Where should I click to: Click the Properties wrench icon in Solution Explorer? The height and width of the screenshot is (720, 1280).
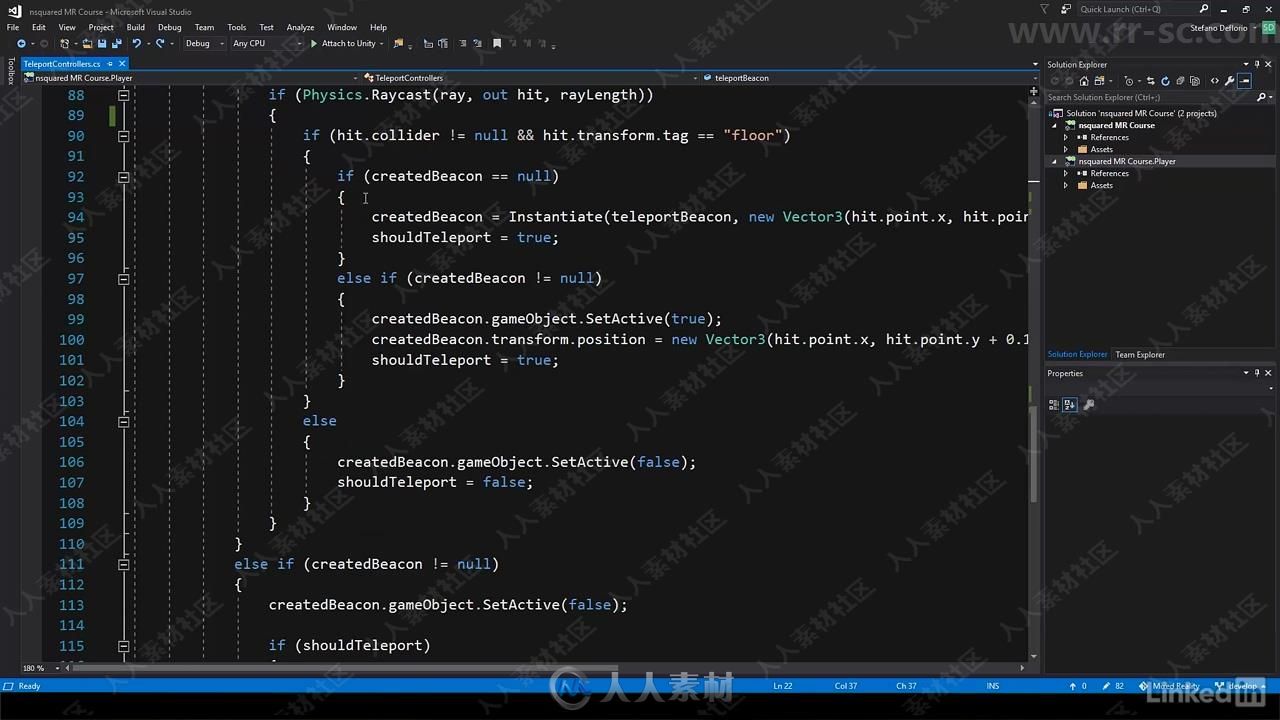click(x=1230, y=81)
